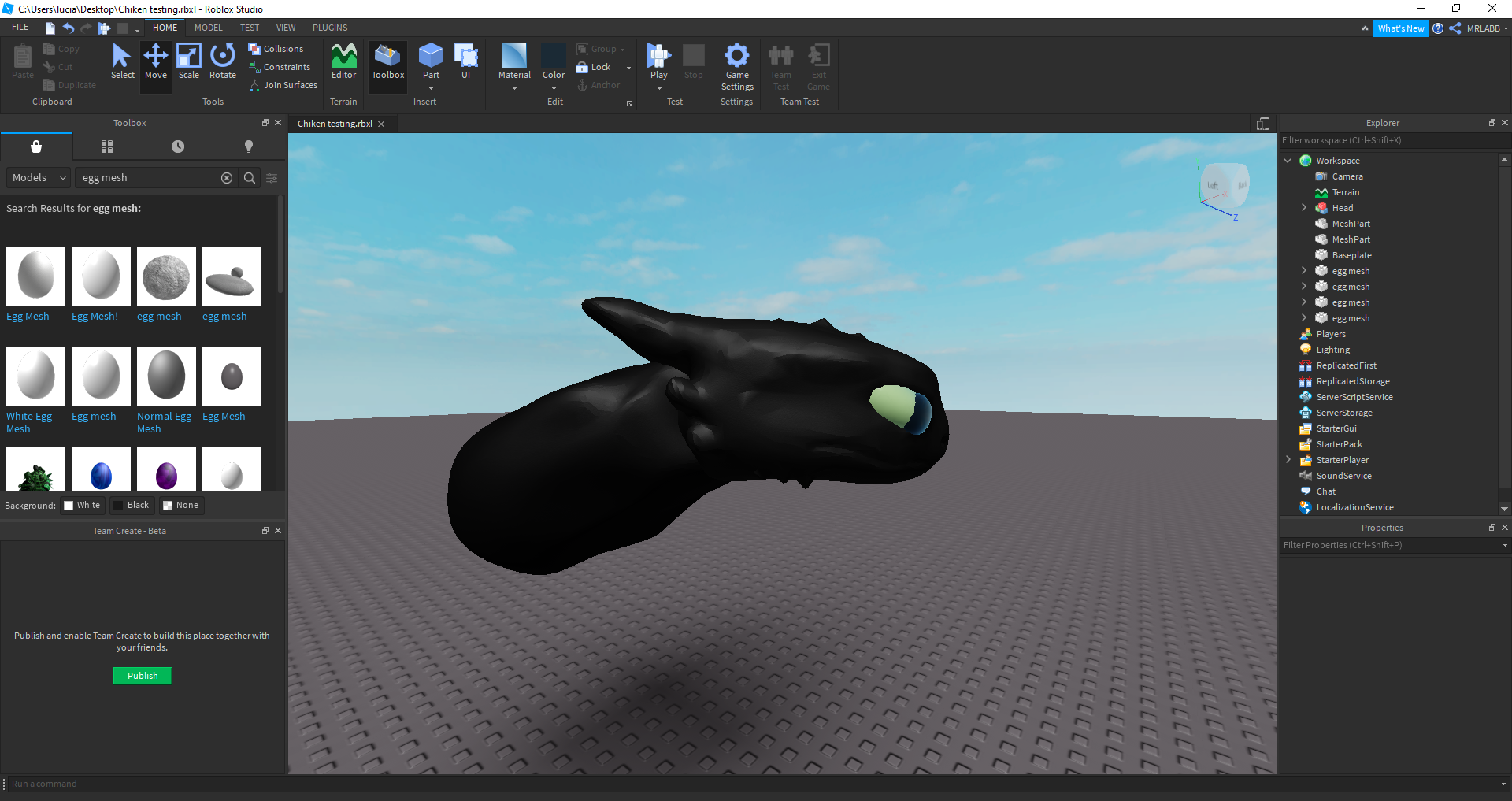Set toolbox background to None

(x=180, y=506)
